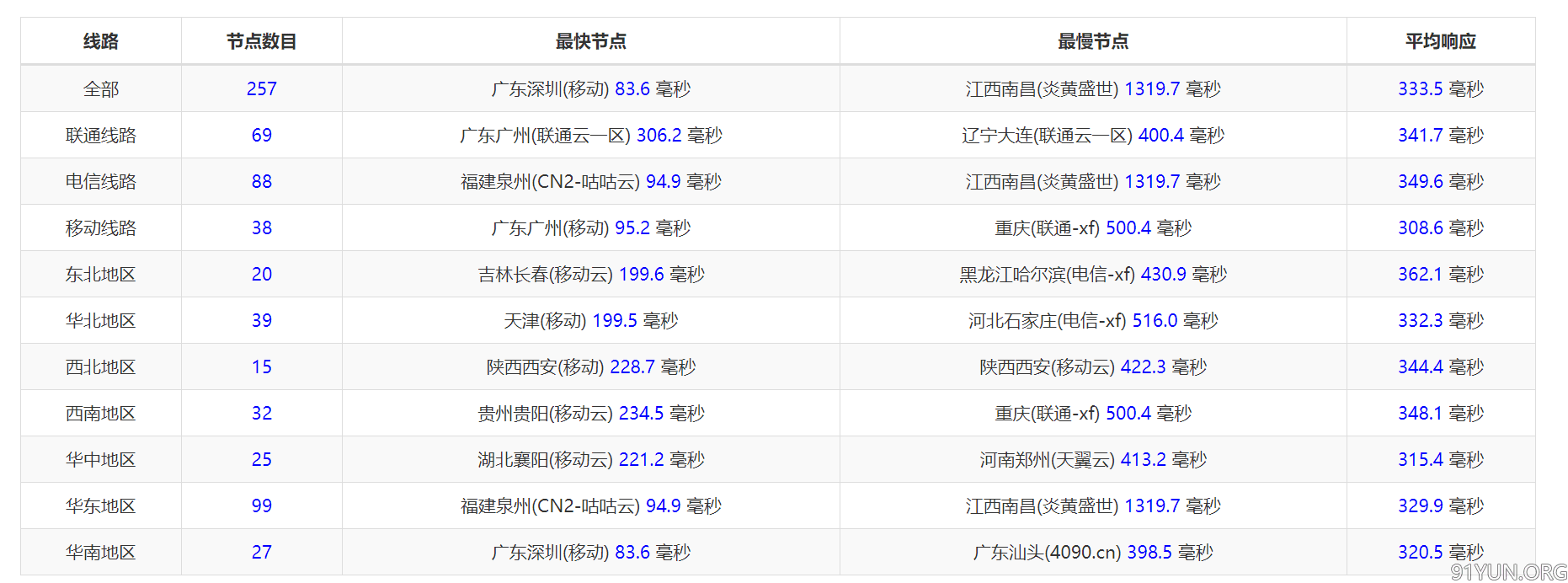
Task: Click 广东广州(移动) 95.2 fastest node
Action: coord(591,227)
